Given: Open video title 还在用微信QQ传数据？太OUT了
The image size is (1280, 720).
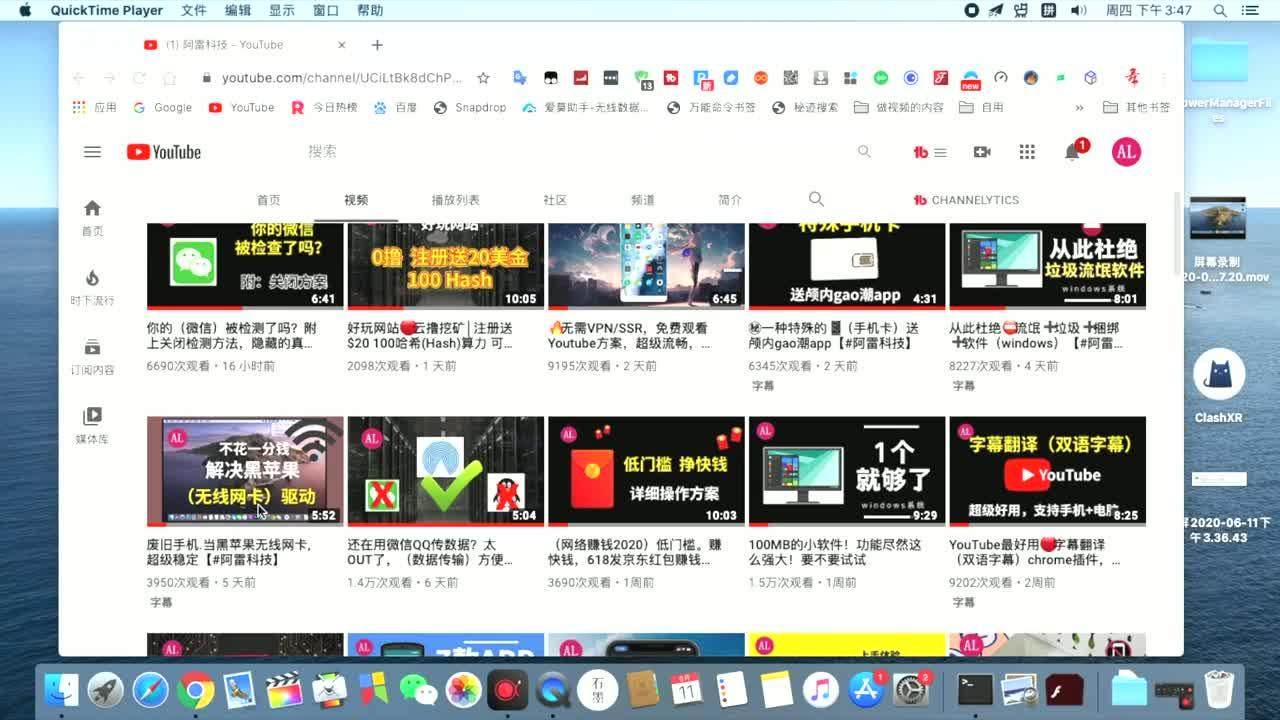Looking at the screenshot, I should (430, 552).
